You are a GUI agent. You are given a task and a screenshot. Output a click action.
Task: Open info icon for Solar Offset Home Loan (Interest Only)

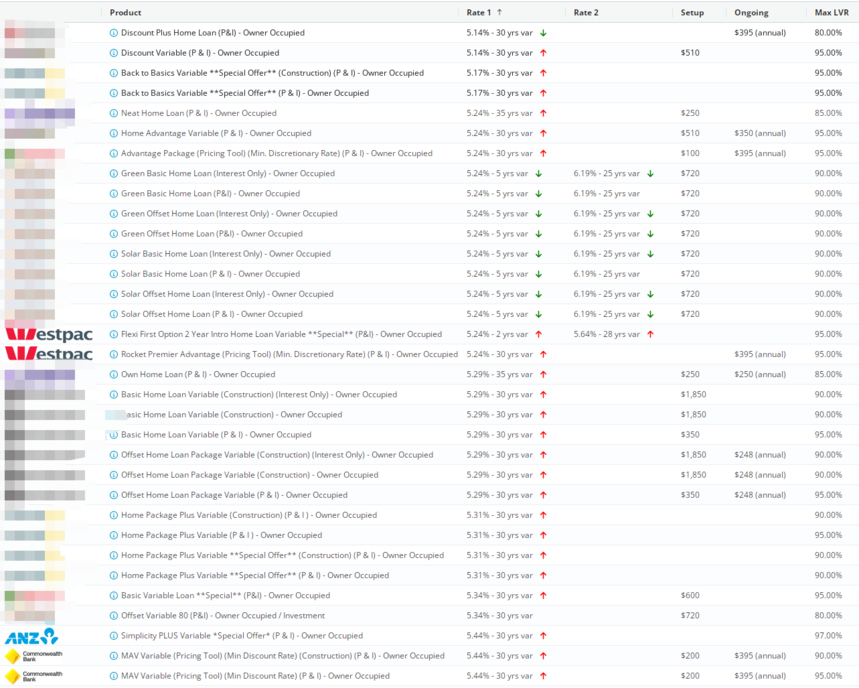(113, 294)
